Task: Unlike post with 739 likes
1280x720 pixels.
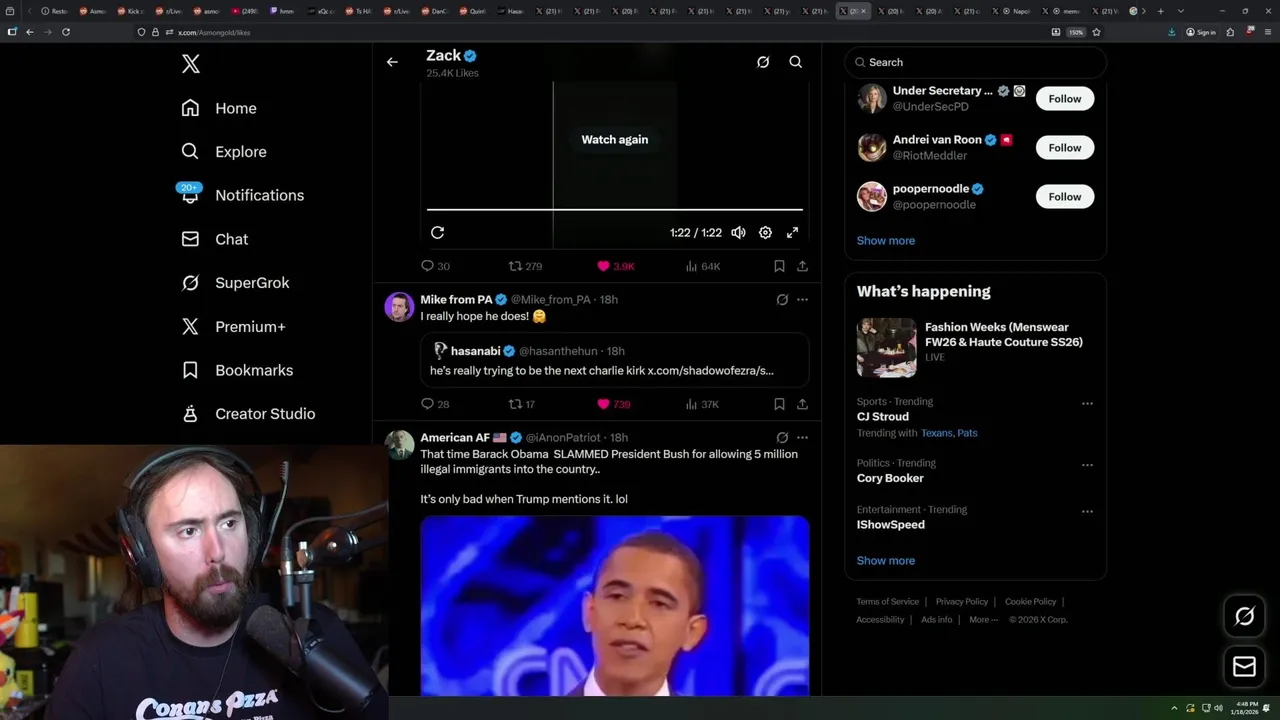Action: (x=613, y=404)
